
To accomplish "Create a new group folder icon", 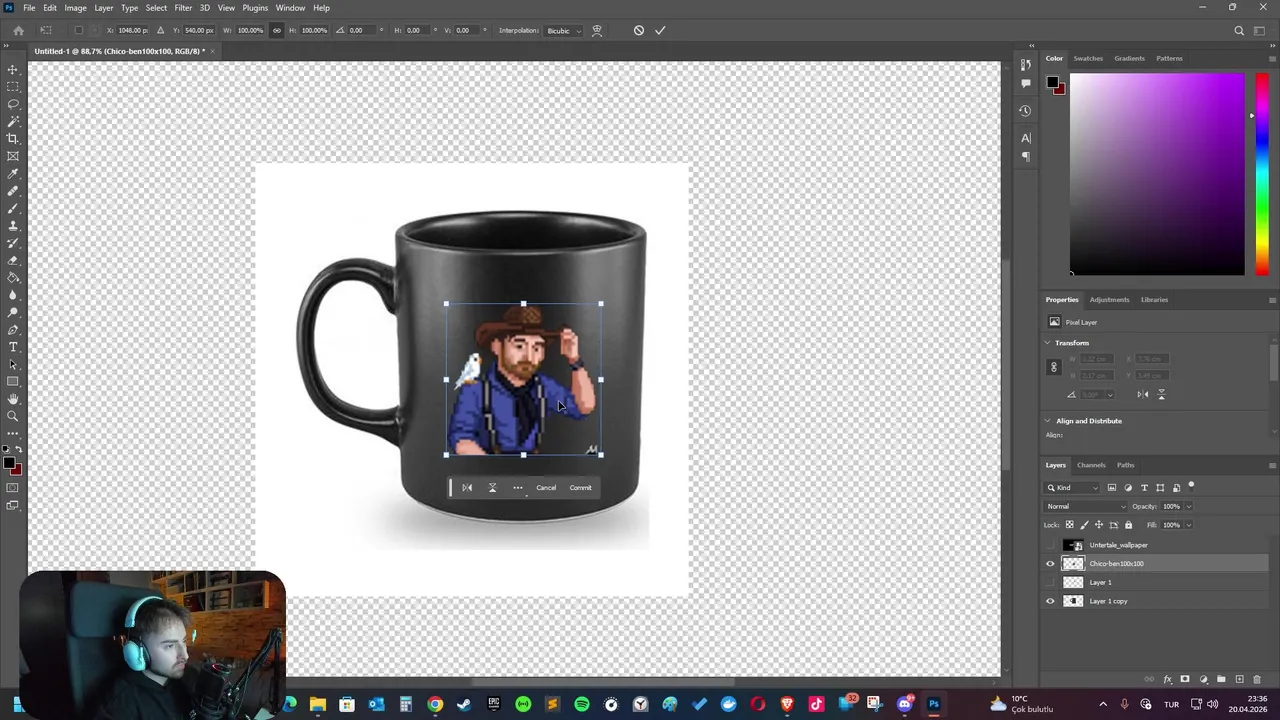I will point(1221,680).
